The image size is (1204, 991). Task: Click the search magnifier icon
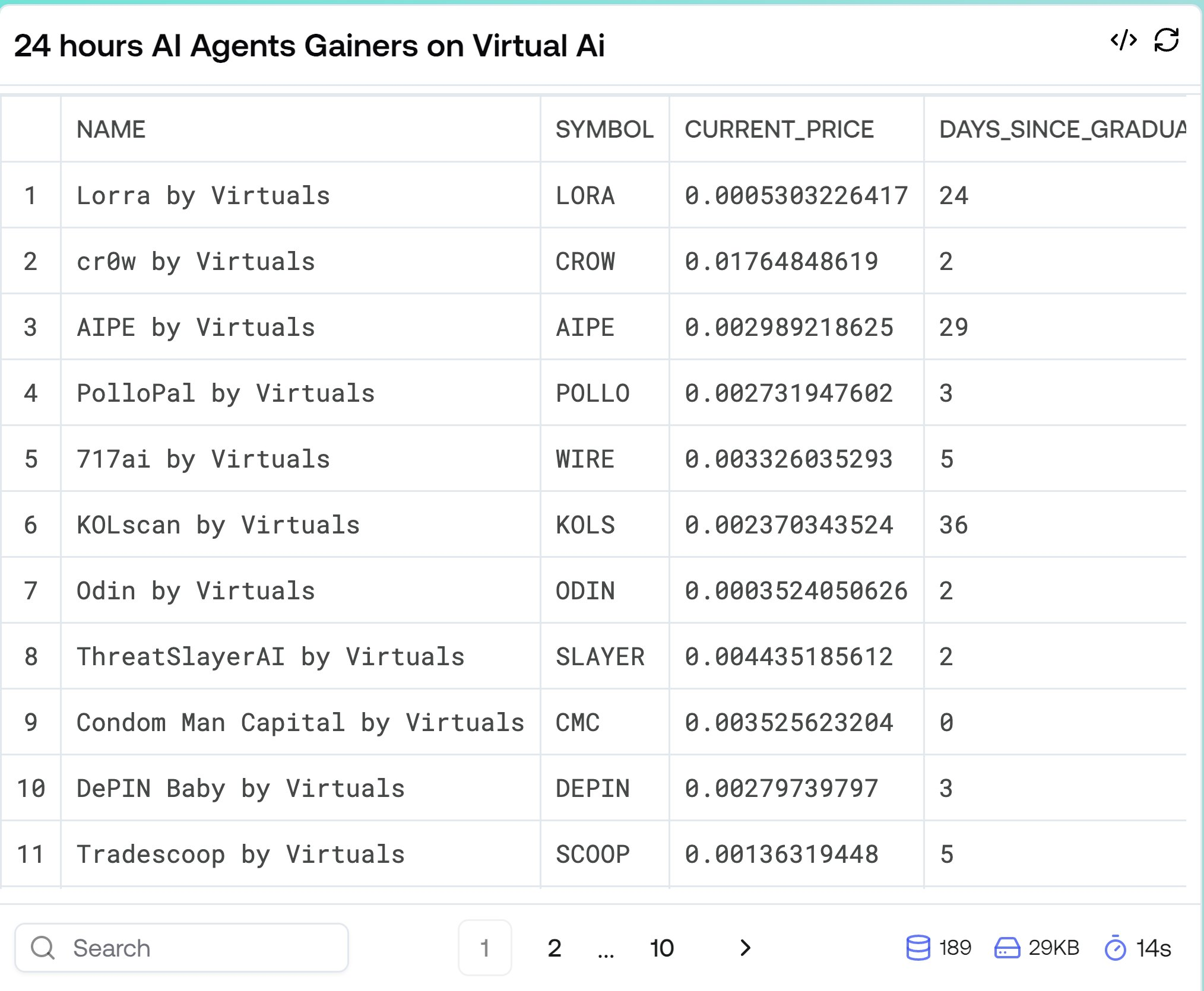click(43, 948)
